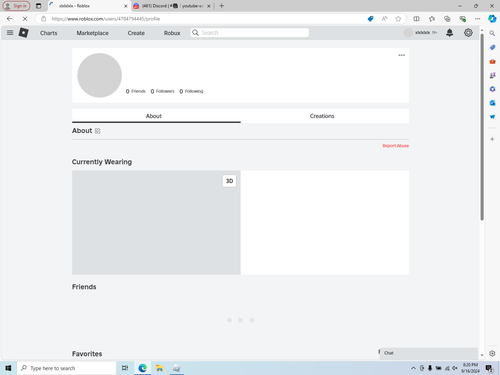Open the Windows Start menu
Viewport: 500px width, 375px height.
(x=8, y=368)
